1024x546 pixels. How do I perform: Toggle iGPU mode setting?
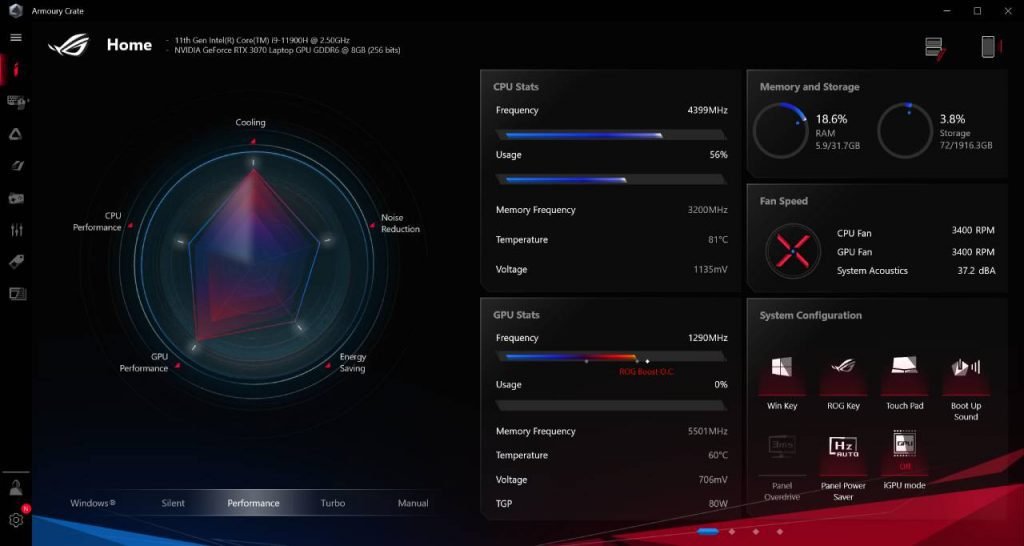(x=904, y=460)
